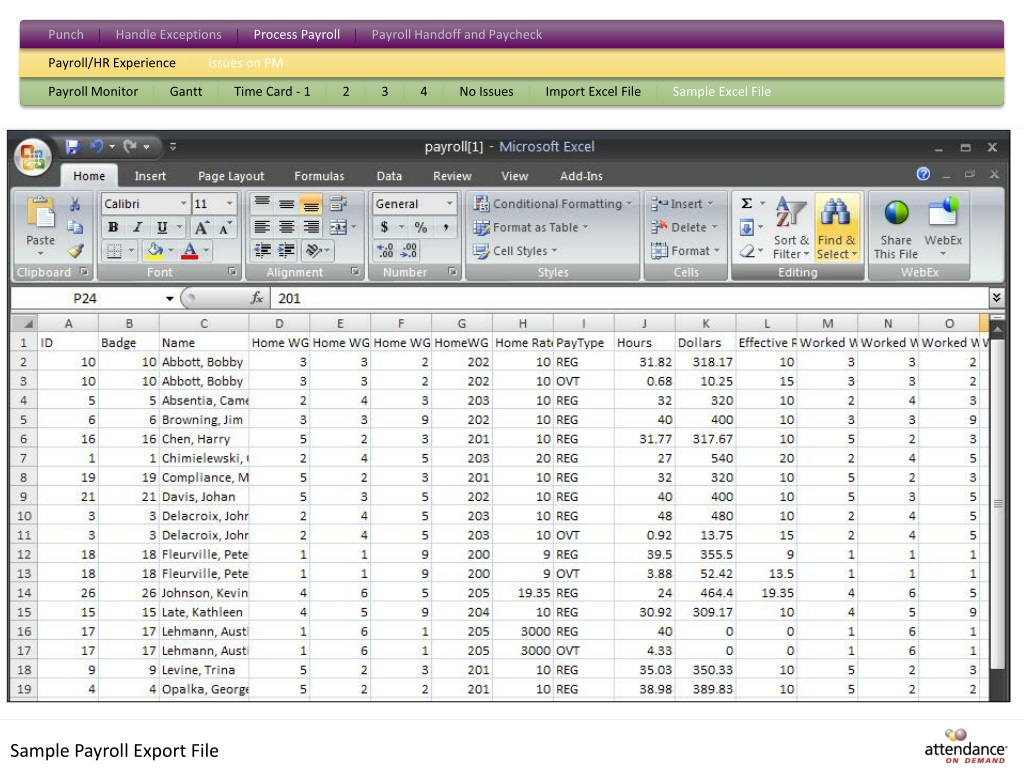Expand Conditional Formatting menu
1024x768 pixels.
[x=552, y=204]
